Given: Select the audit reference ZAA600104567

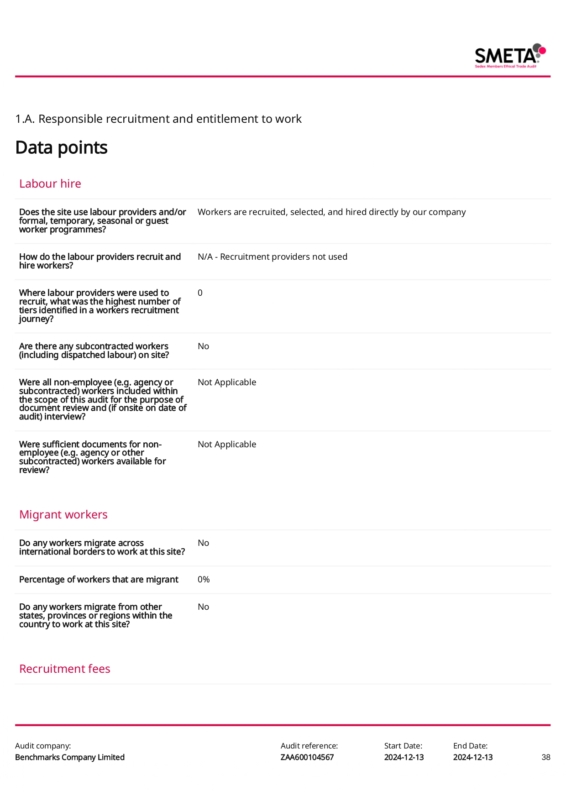Looking at the screenshot, I should (x=307, y=757).
